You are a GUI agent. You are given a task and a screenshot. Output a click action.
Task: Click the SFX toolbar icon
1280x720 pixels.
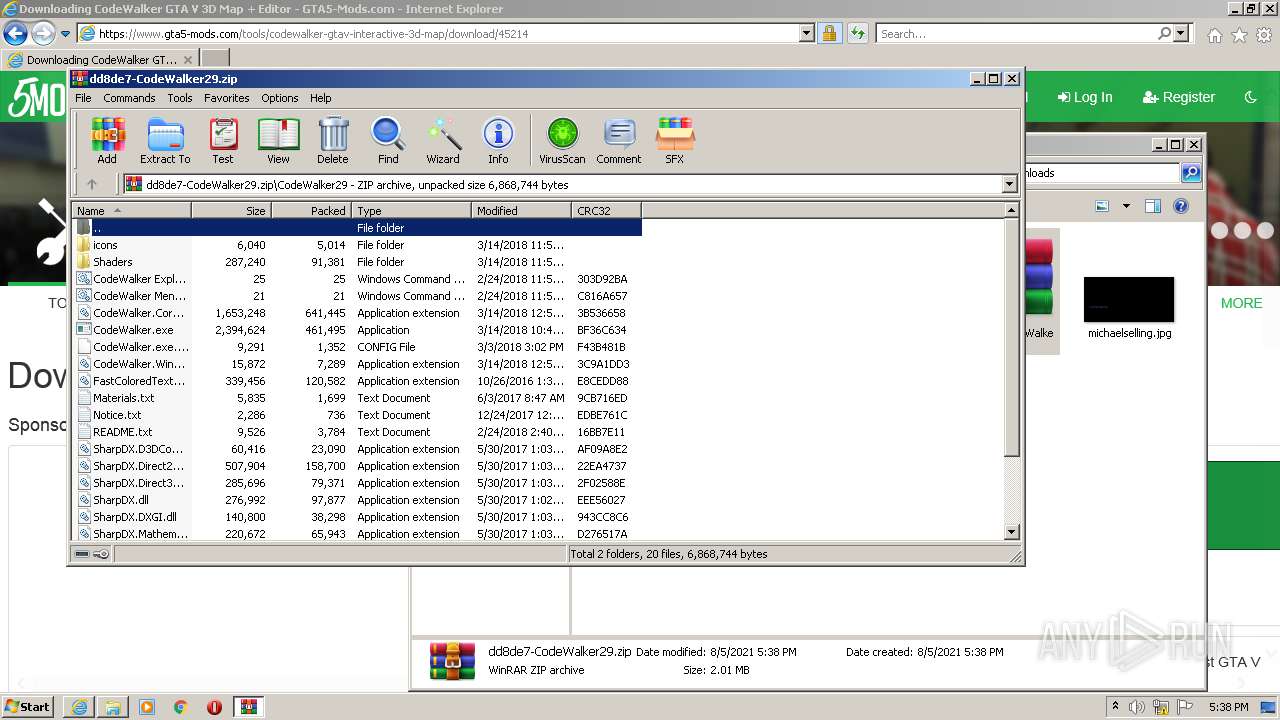[x=675, y=140]
